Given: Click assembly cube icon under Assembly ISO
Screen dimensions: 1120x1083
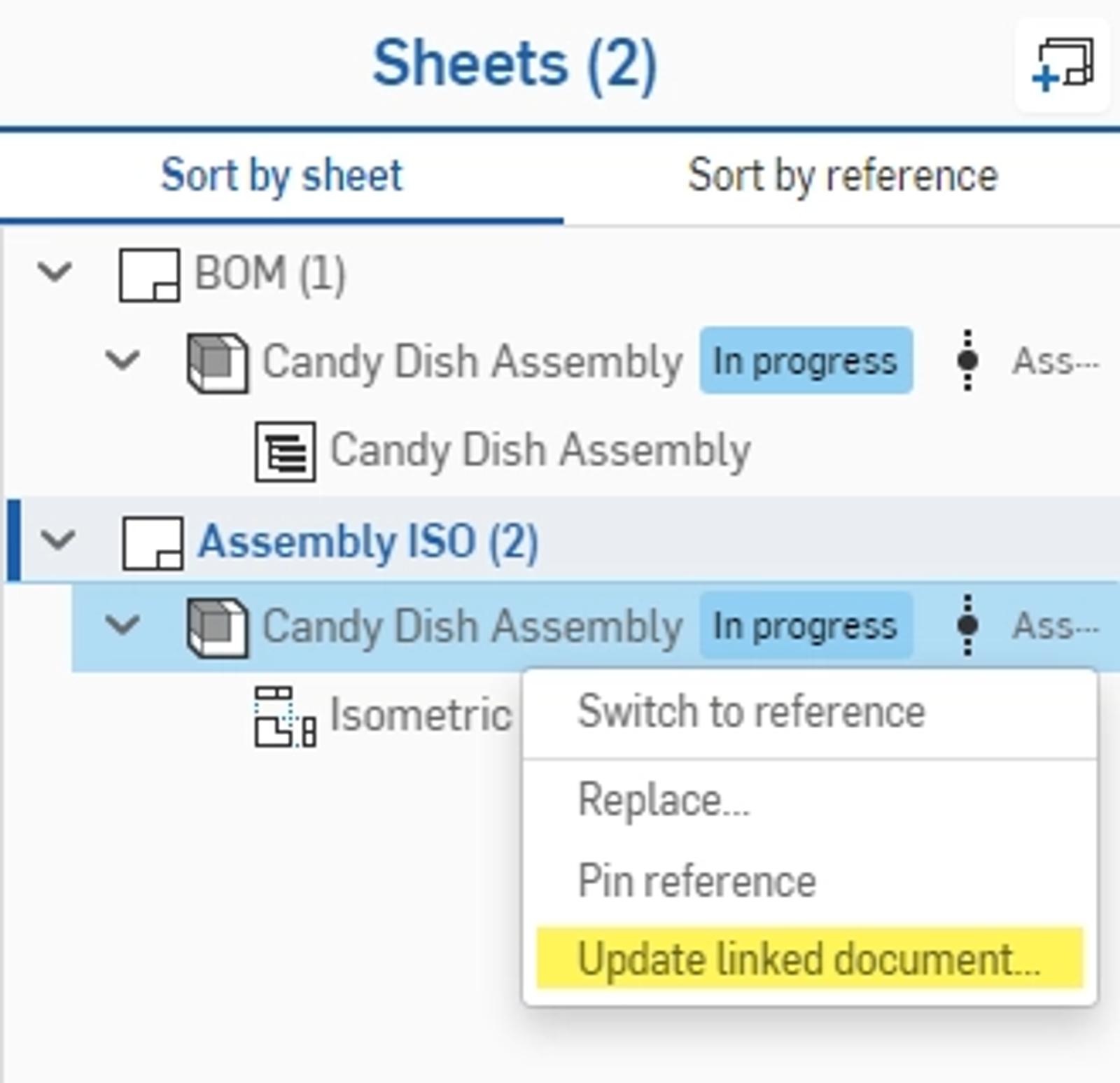Looking at the screenshot, I should click(x=217, y=627).
